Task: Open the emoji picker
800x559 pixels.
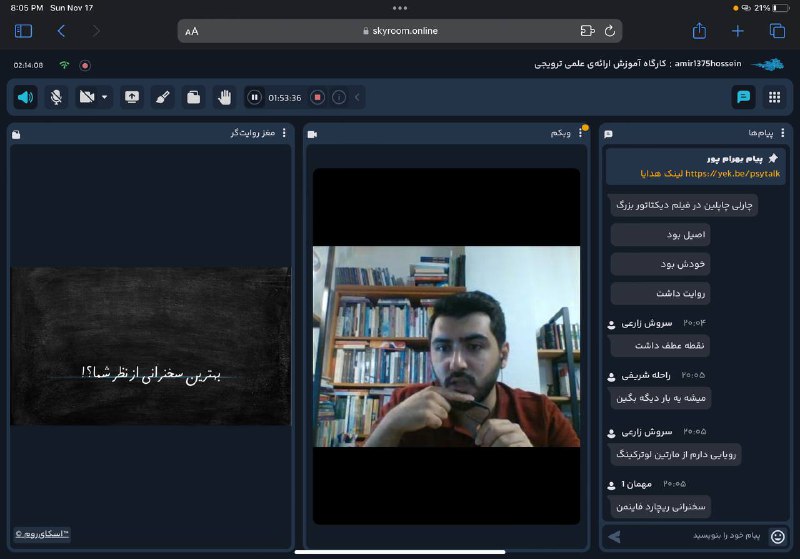Action: 778,536
